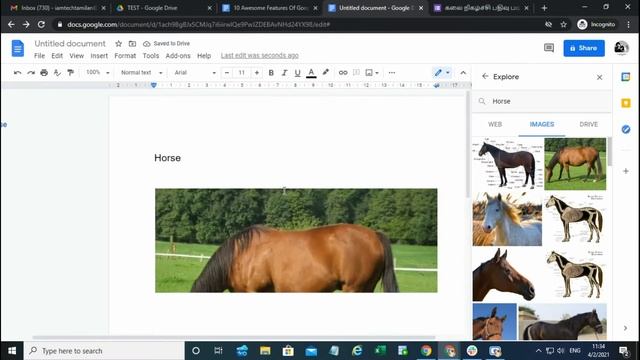Open Google Keep side panel icon

coord(626,103)
